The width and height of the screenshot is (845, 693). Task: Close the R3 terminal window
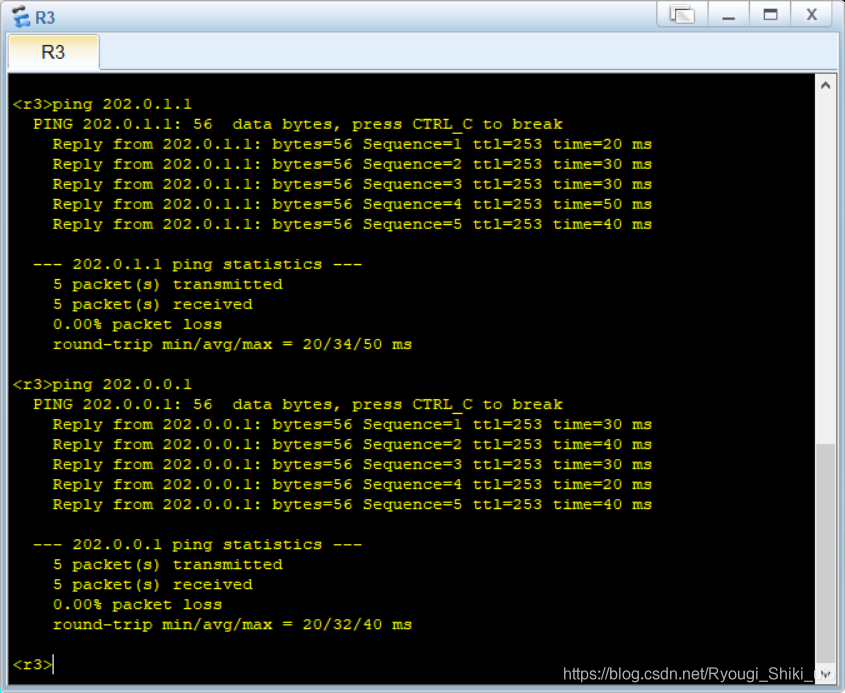(812, 15)
